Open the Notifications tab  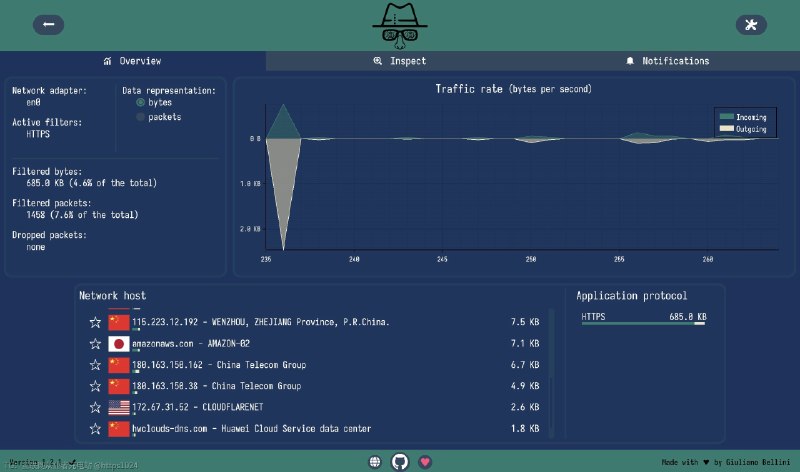[x=667, y=61]
